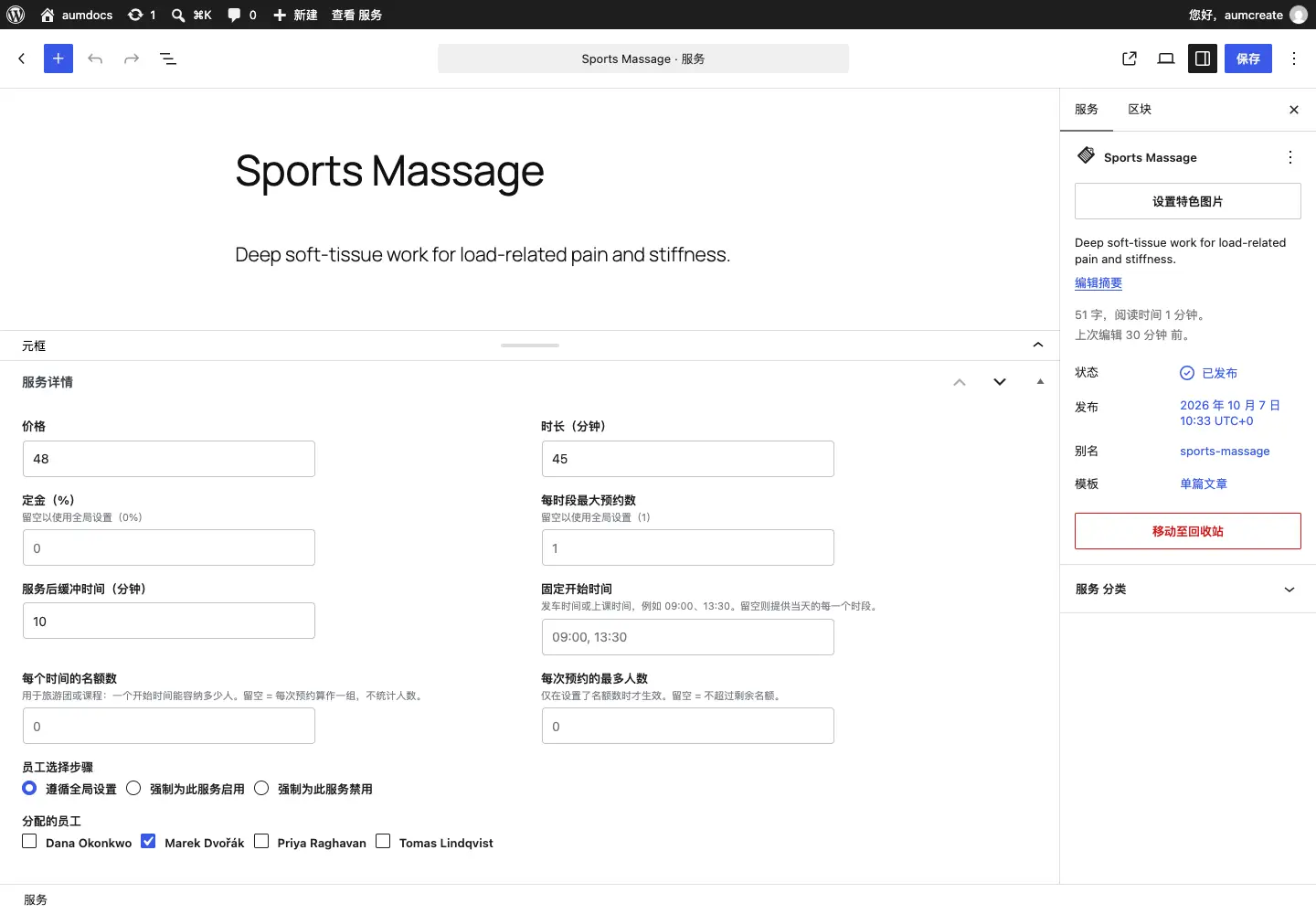Open the ⌘K search command palette
The image size is (1316, 914).
tap(192, 15)
